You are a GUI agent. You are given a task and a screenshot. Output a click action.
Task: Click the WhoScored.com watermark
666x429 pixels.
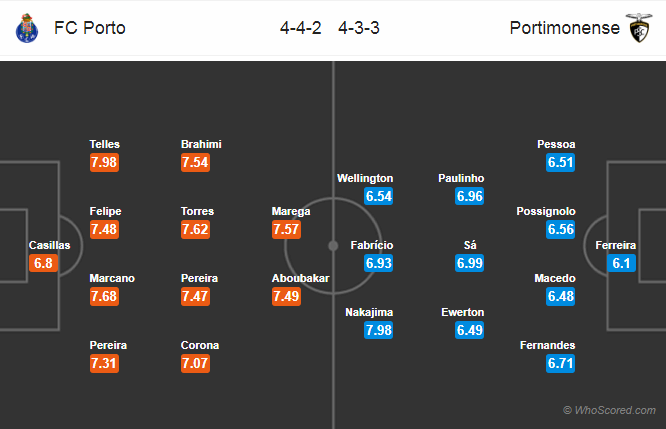609,410
